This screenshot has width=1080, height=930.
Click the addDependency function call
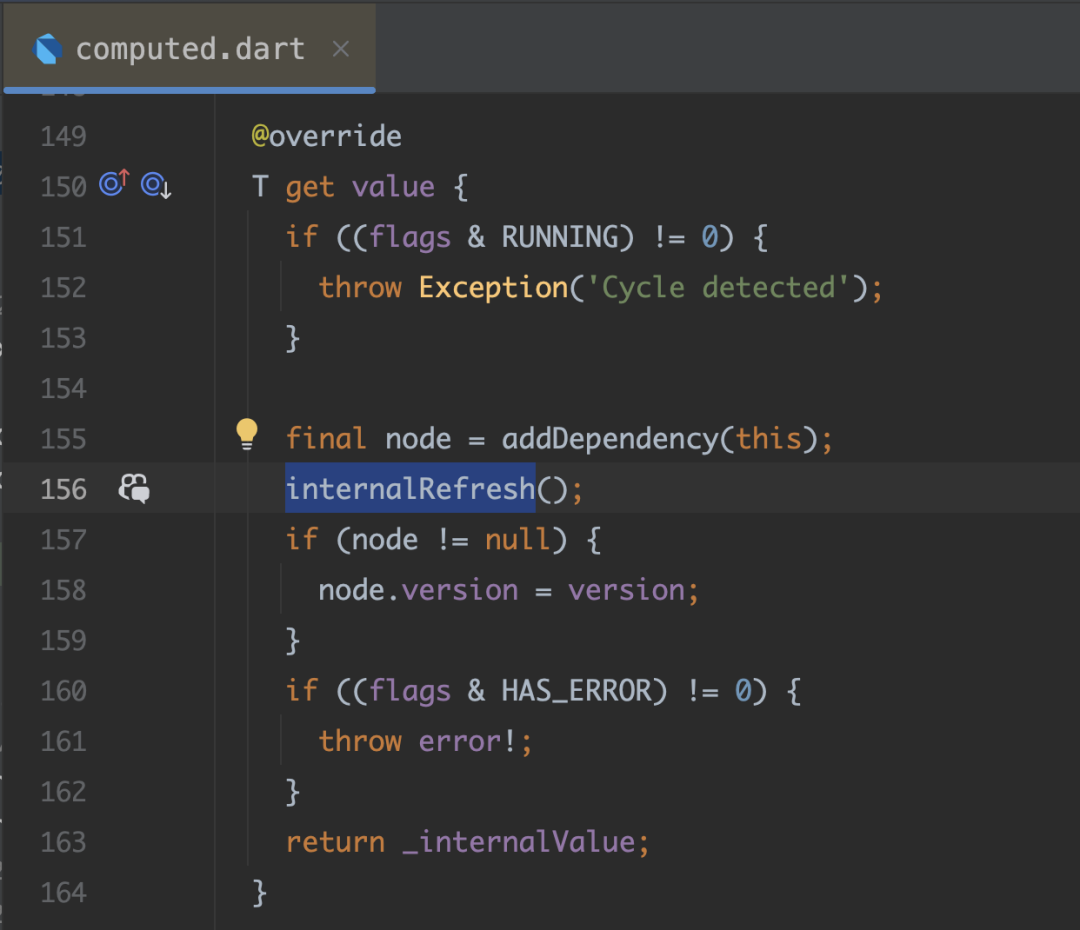click(609, 438)
